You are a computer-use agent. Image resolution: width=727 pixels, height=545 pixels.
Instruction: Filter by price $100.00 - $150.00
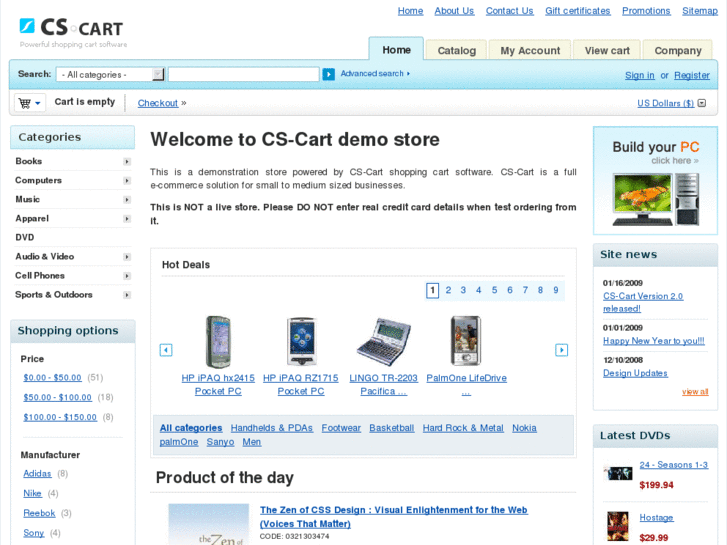click(60, 417)
